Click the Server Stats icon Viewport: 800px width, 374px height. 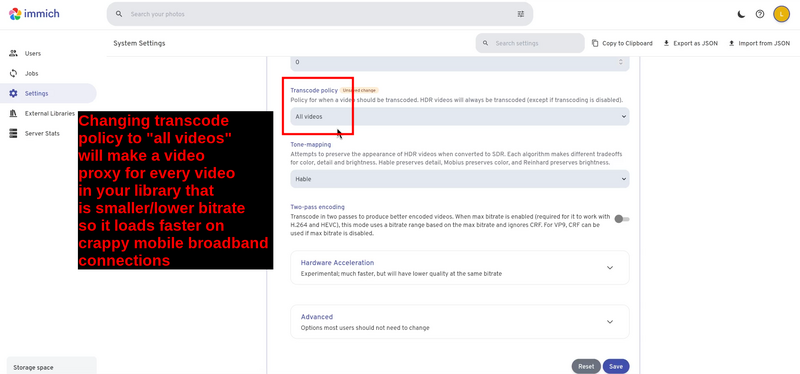[x=13, y=133]
